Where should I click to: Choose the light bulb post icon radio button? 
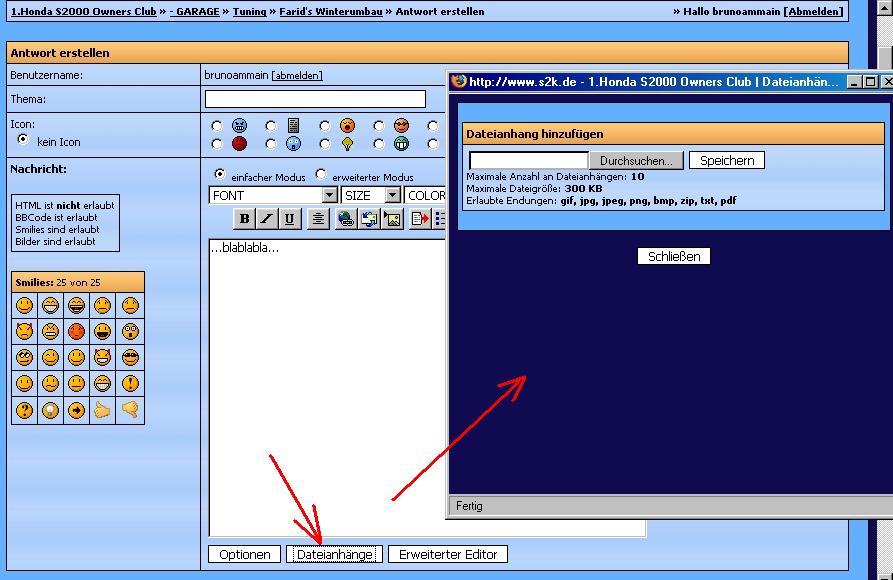click(x=325, y=144)
